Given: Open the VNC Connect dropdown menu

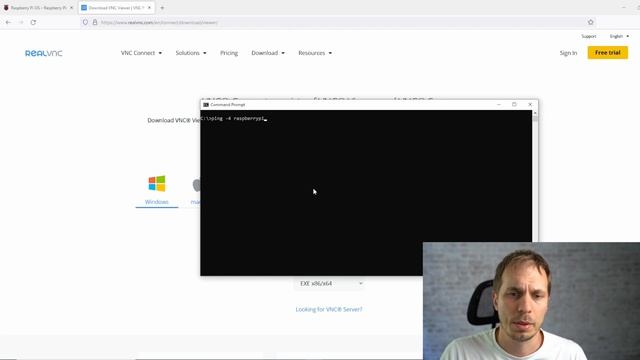Looking at the screenshot, I should click(x=141, y=53).
